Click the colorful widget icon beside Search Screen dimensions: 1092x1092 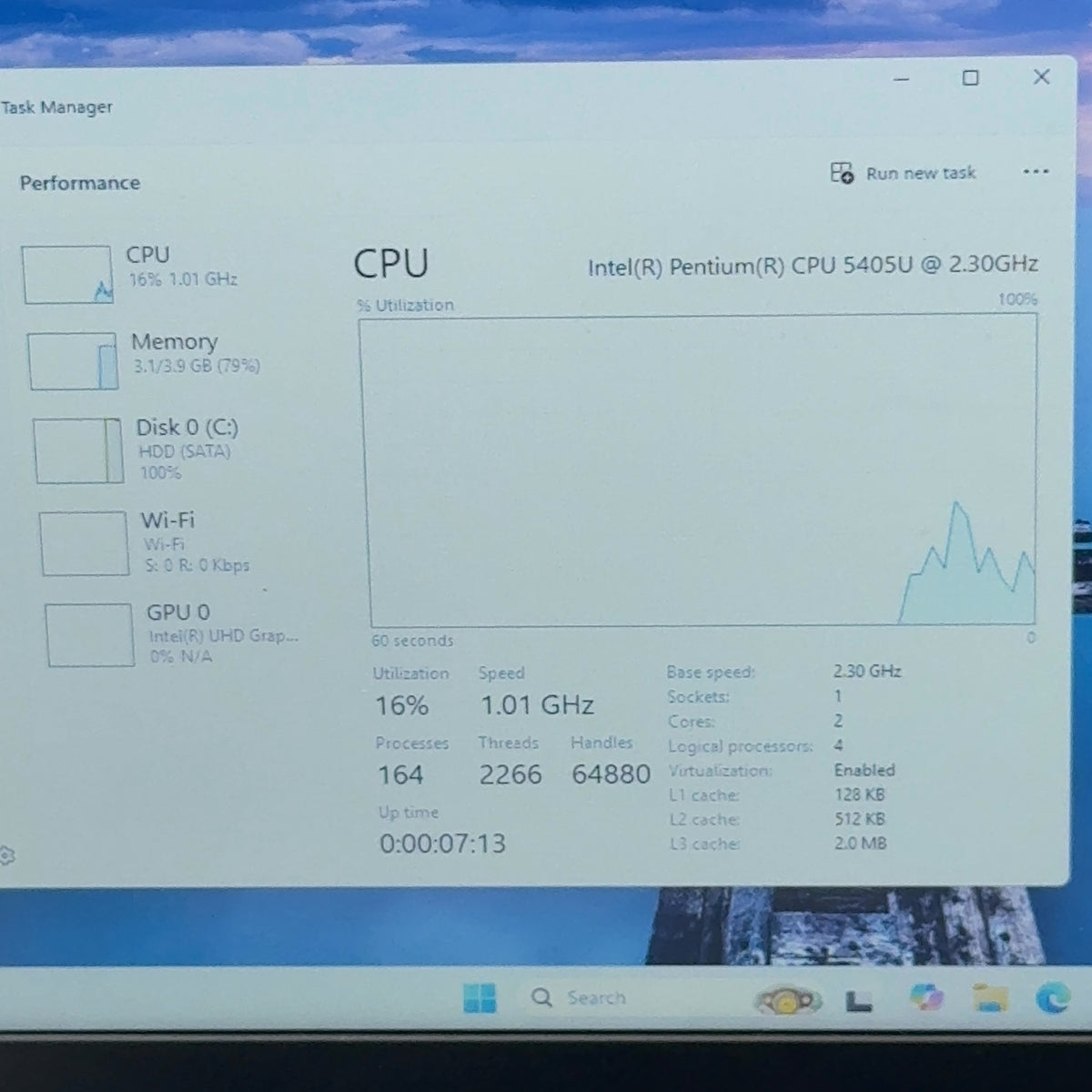coord(787,1001)
